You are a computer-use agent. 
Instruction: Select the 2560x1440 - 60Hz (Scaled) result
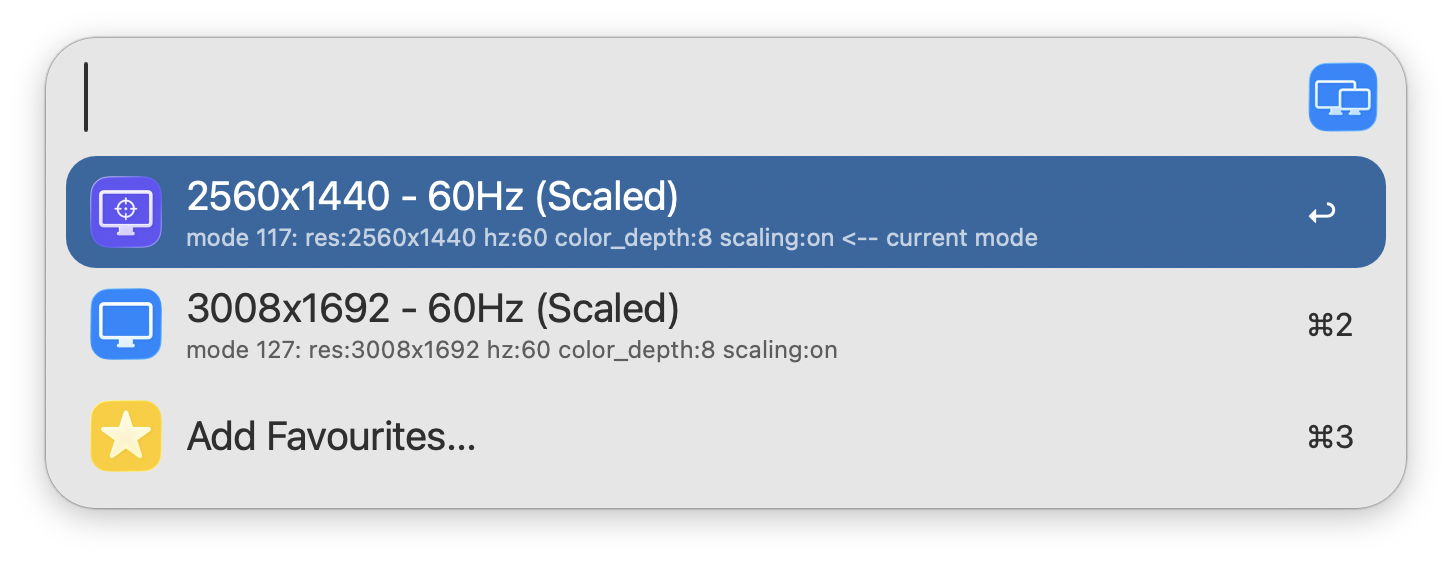pyautogui.click(x=432, y=197)
